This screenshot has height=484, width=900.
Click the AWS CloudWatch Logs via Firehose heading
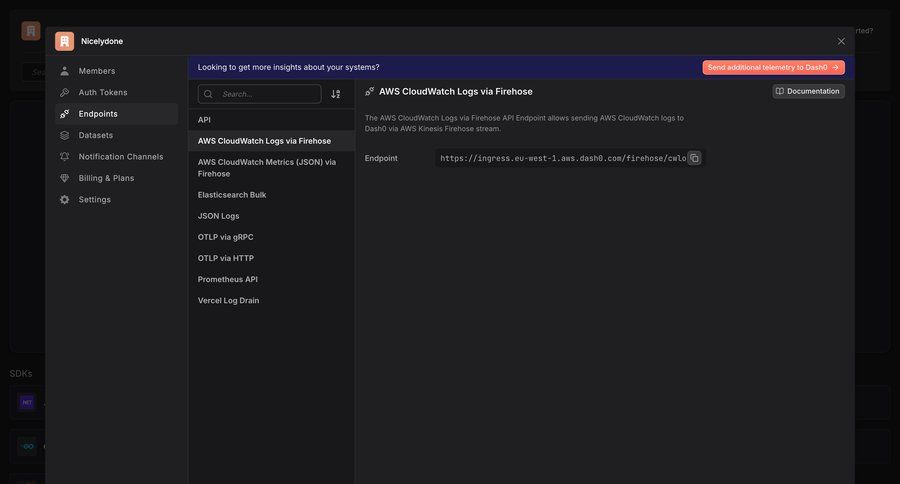(456, 91)
